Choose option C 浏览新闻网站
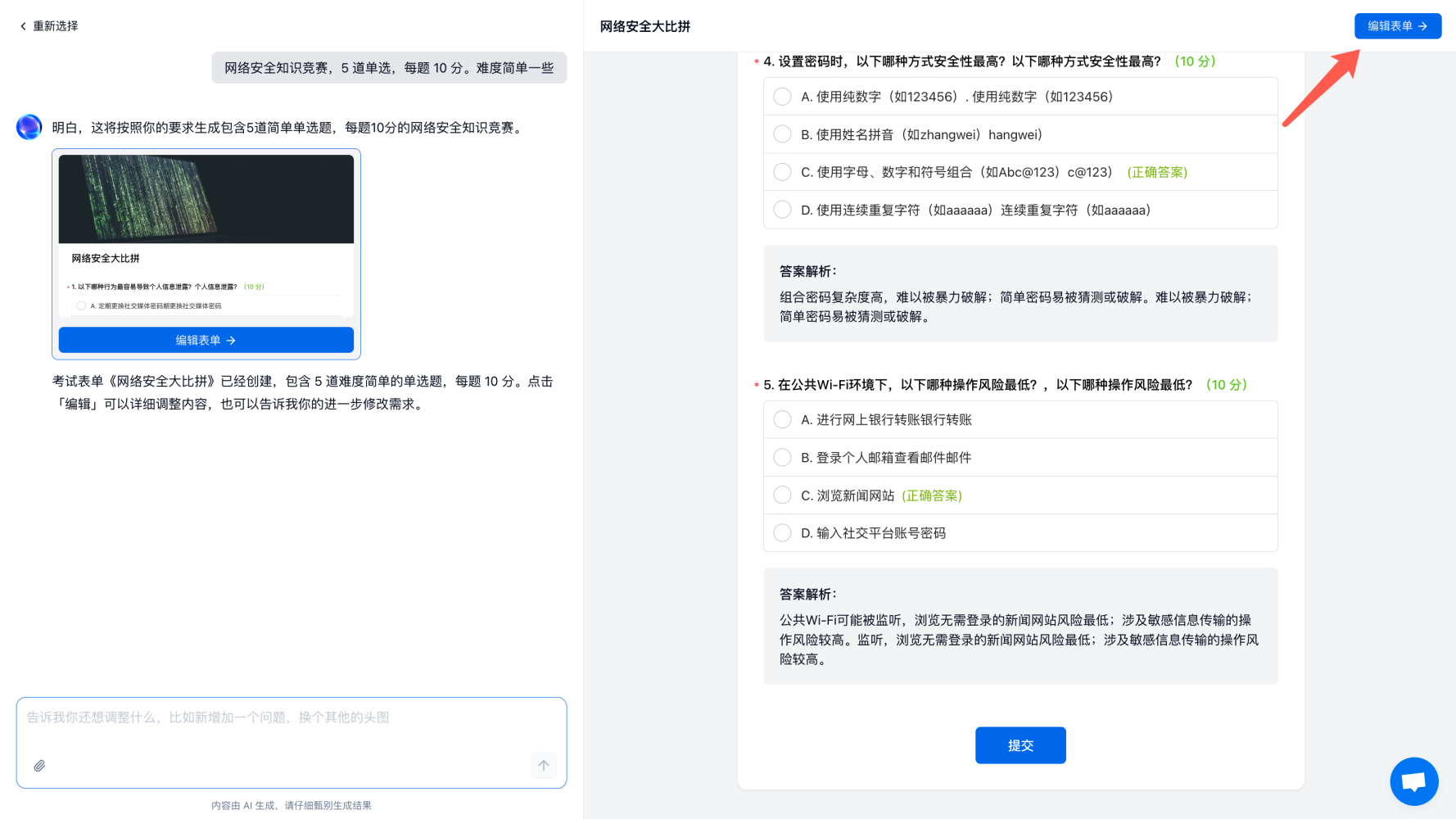 coord(783,495)
